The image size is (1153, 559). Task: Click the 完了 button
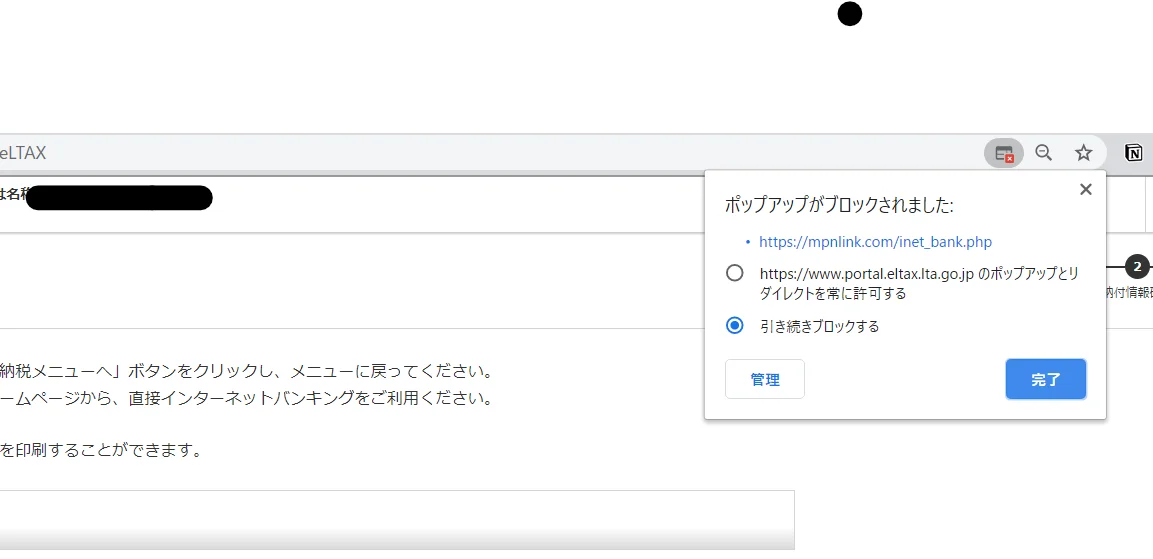click(1046, 380)
